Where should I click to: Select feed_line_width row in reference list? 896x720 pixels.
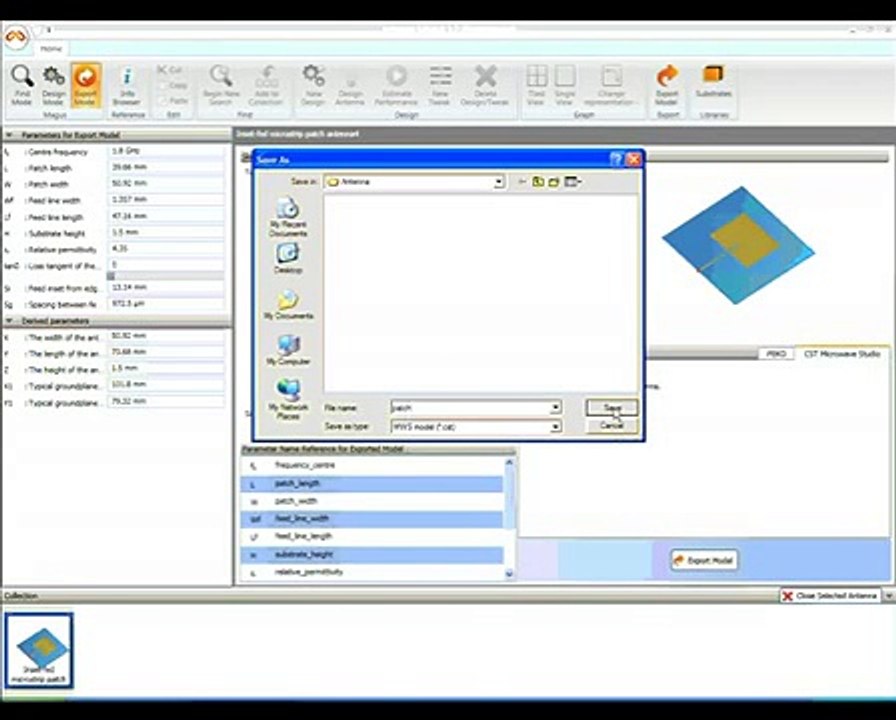tap(372, 519)
